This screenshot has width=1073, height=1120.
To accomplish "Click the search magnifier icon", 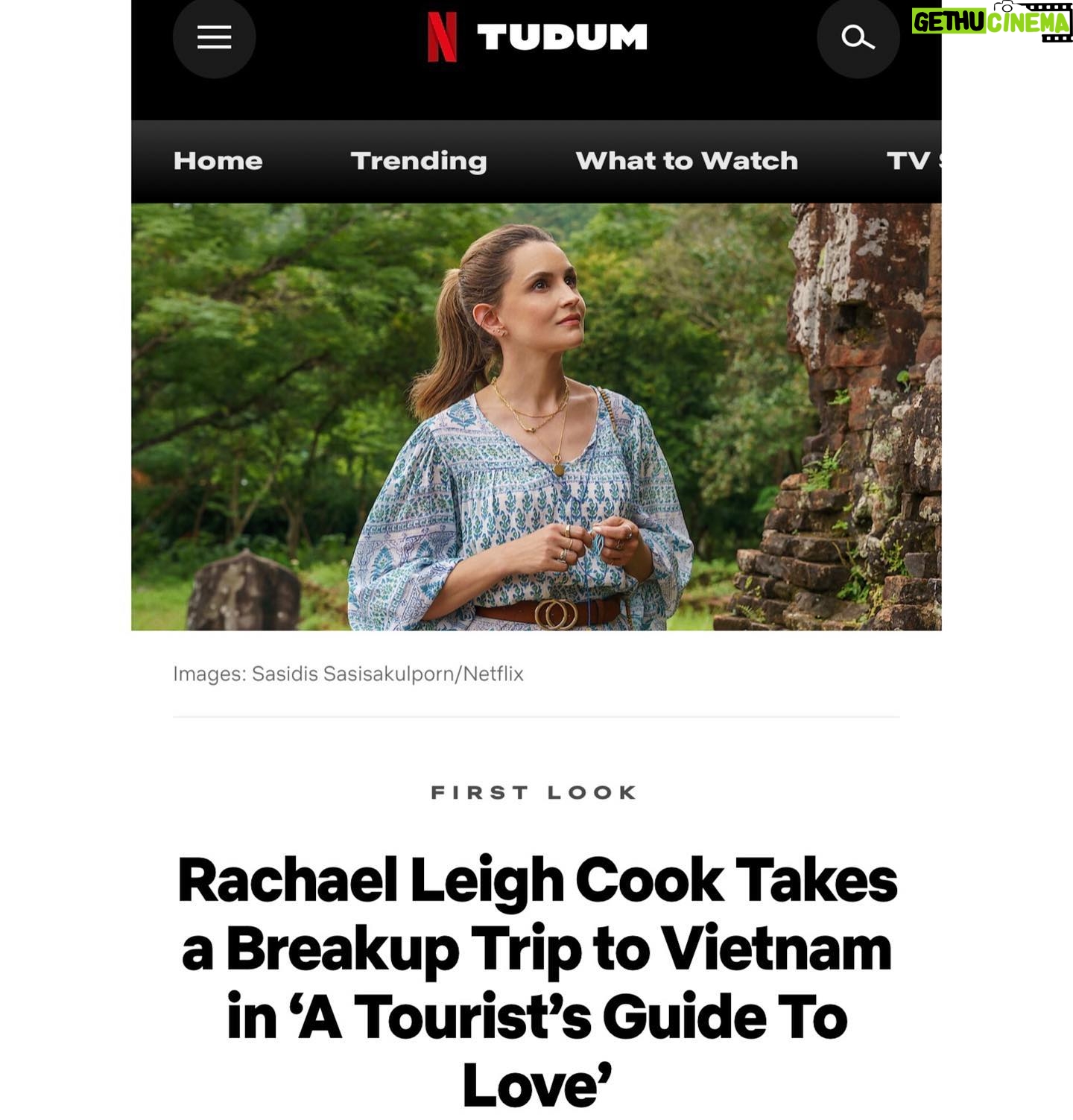I will click(x=858, y=37).
